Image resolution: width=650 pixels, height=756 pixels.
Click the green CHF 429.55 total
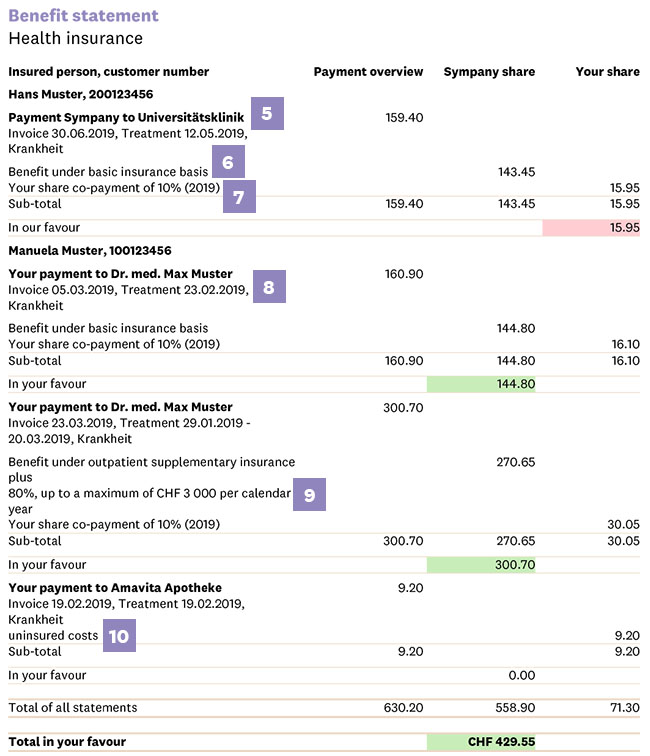pos(481,742)
